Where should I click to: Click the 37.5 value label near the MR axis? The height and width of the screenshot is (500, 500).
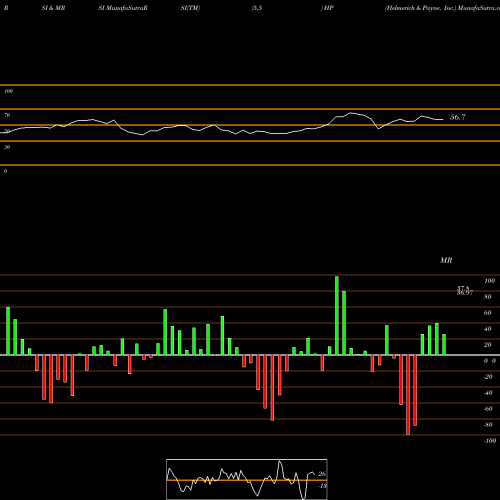pyautogui.click(x=463, y=288)
